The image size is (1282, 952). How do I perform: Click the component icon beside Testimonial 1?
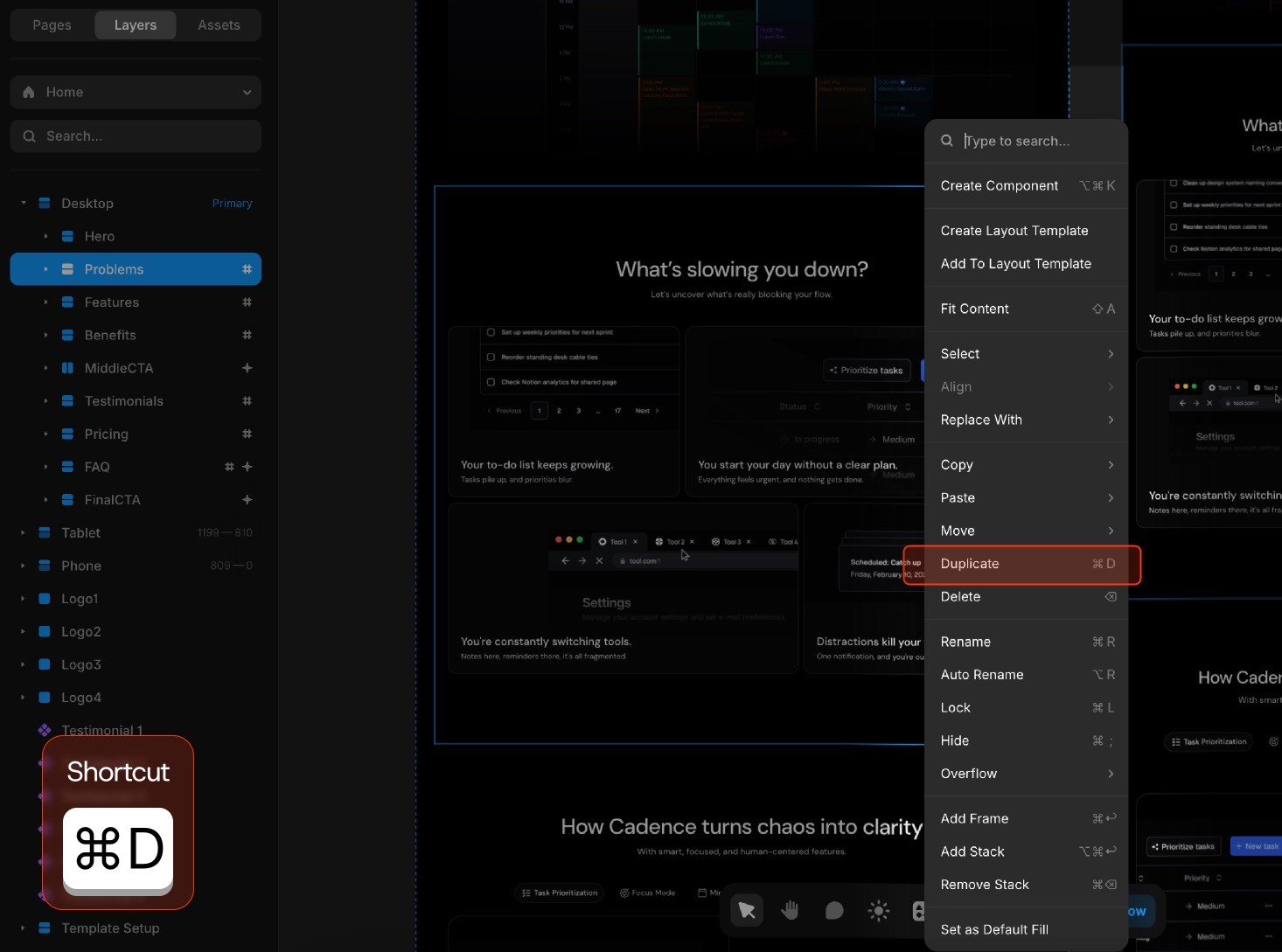click(x=45, y=730)
